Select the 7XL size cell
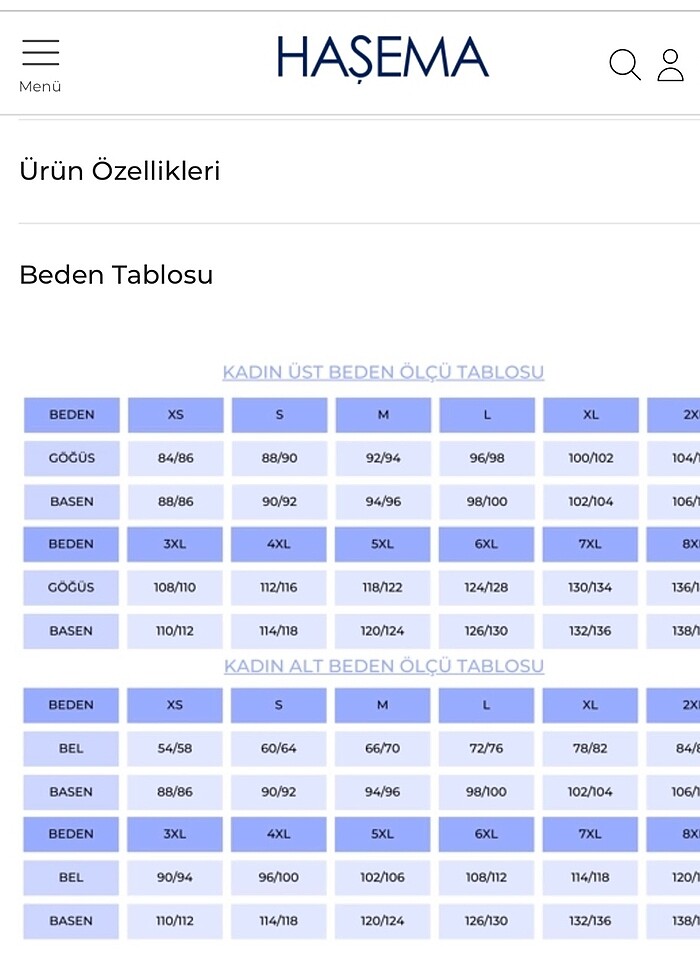The image size is (700, 980). [x=590, y=542]
